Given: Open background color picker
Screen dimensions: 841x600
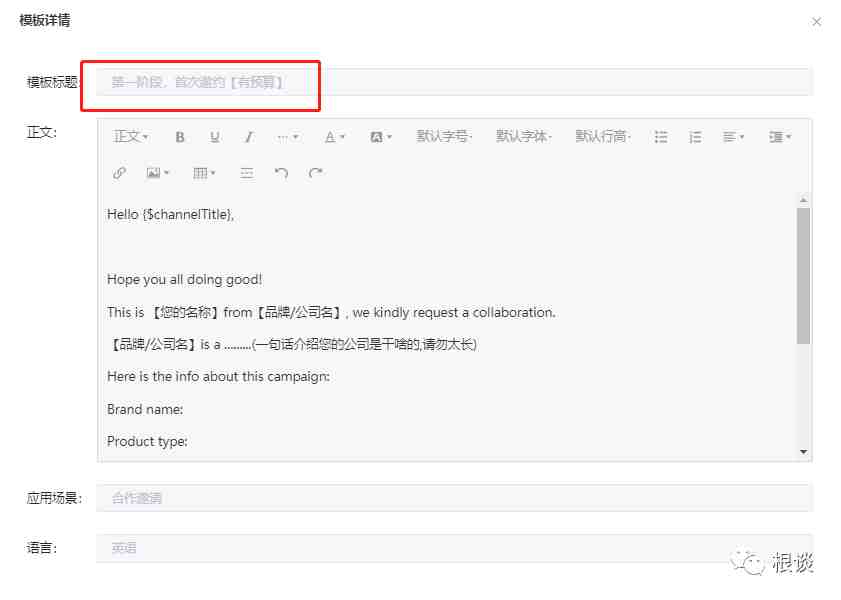Looking at the screenshot, I should [x=381, y=137].
